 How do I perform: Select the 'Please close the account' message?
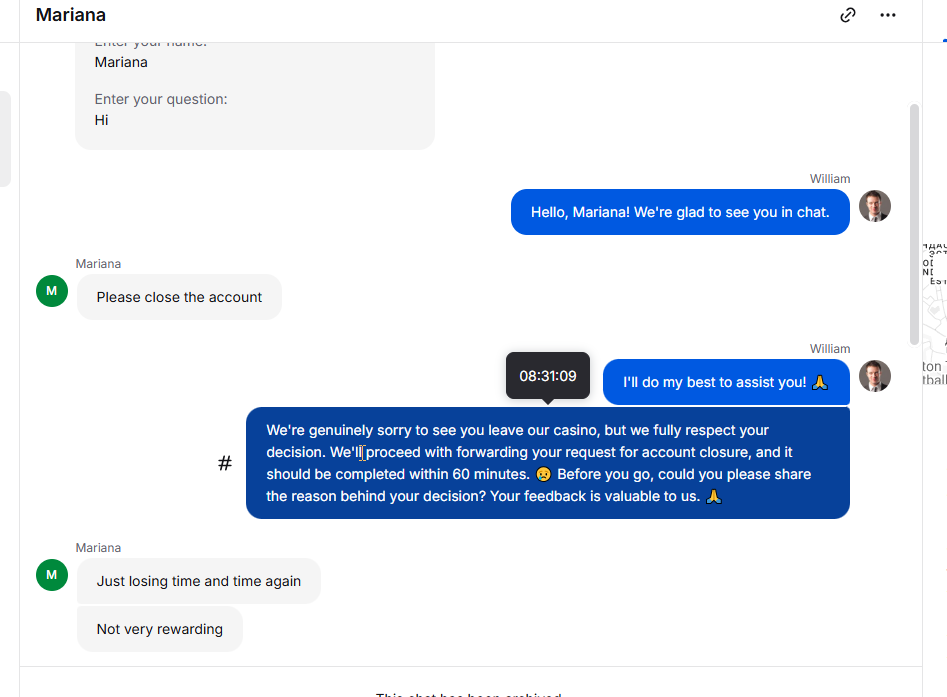[x=179, y=297]
